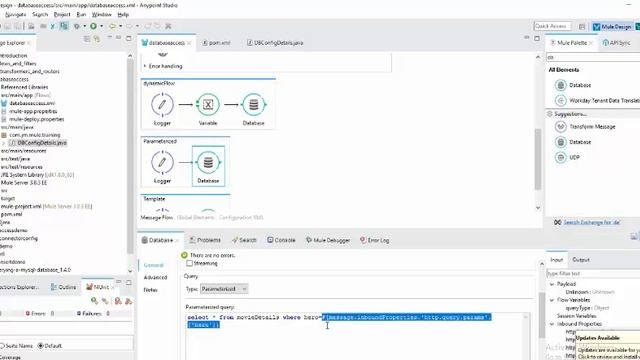Open the Notes section of Database properties
The height and width of the screenshot is (360, 640).
coord(150,290)
